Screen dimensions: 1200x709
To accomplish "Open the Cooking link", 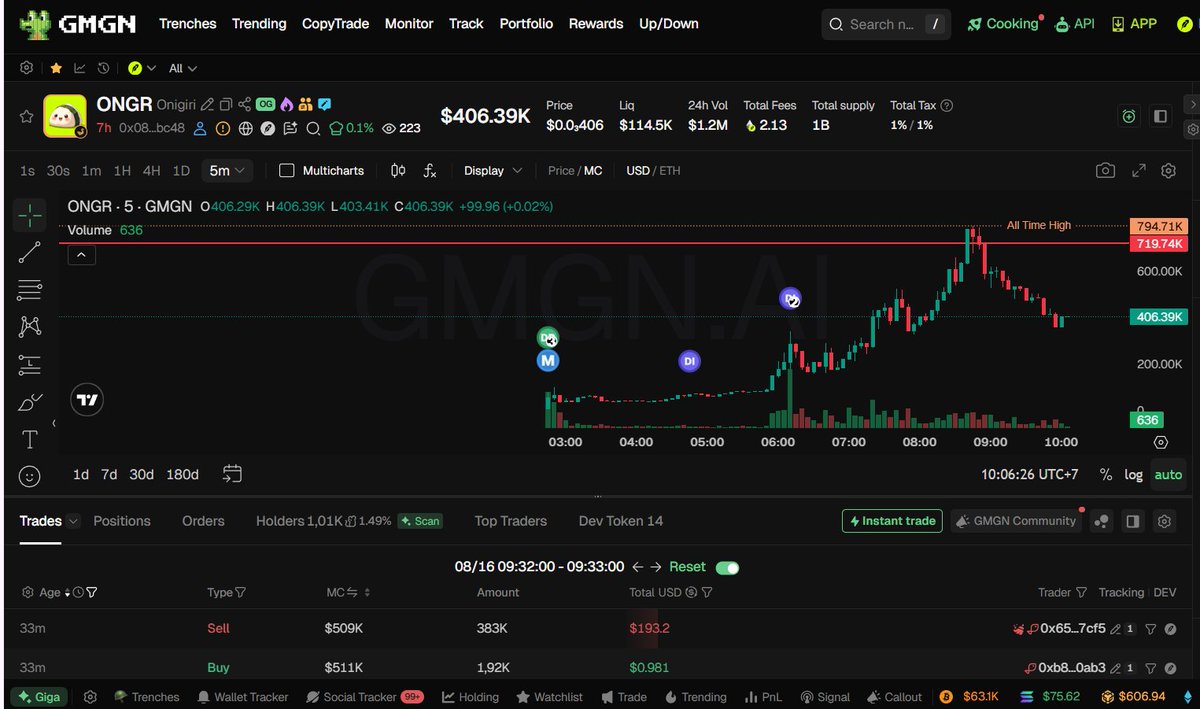I will click(1004, 23).
